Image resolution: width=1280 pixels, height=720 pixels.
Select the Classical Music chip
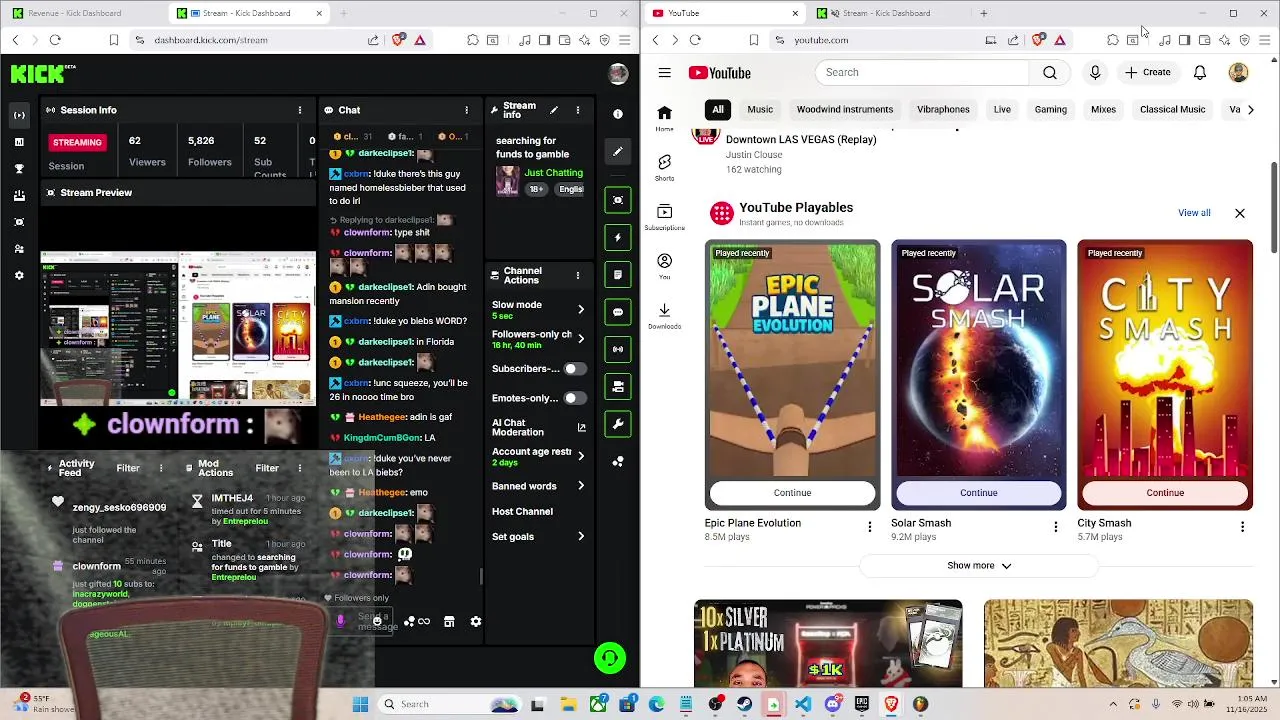[x=1172, y=109]
